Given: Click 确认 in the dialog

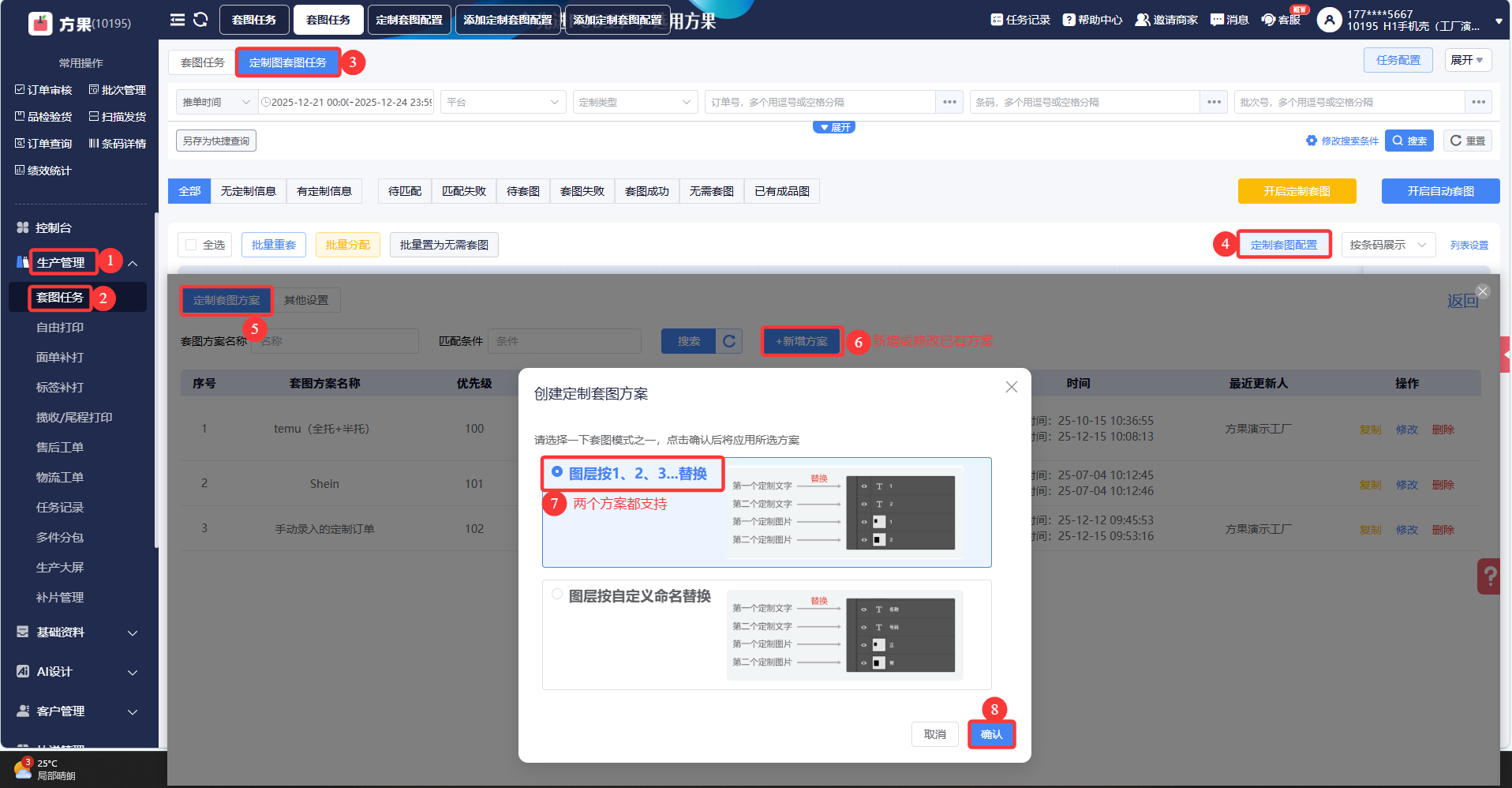Looking at the screenshot, I should coord(991,734).
